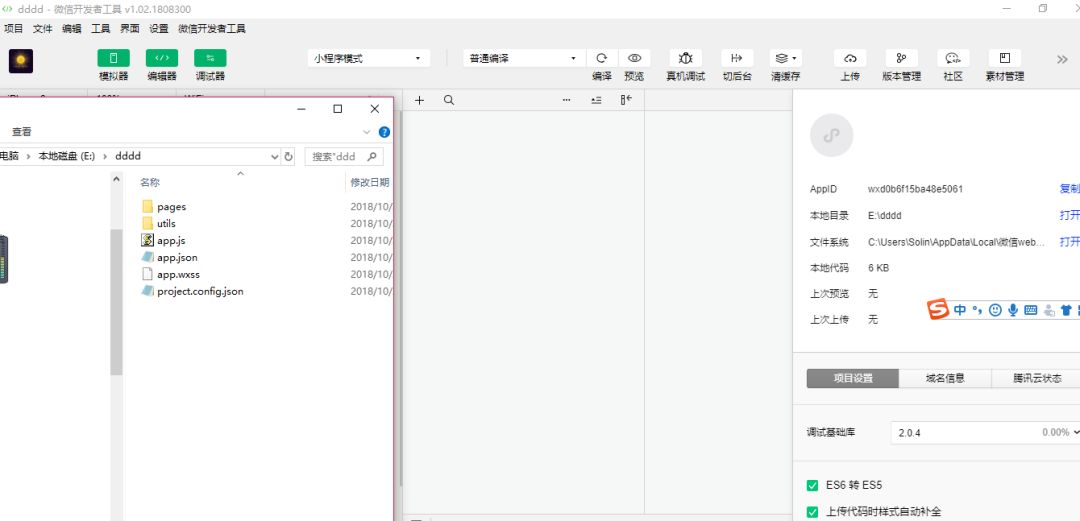Open the 小程序模式 mode dropdown
Viewport: 1080px width, 521px height.
368,59
